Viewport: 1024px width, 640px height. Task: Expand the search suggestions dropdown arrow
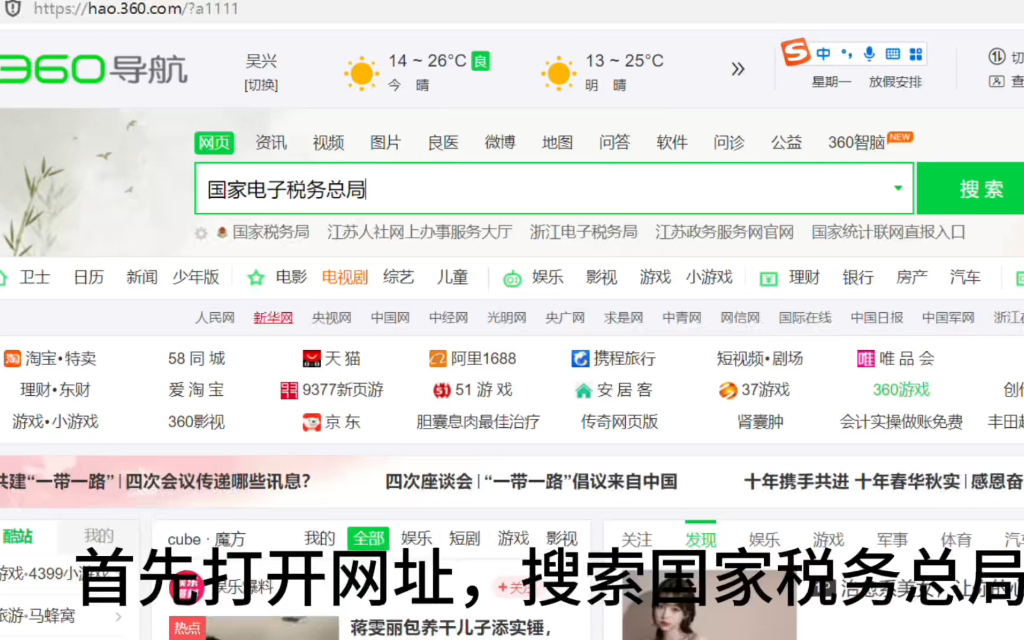[897, 188]
